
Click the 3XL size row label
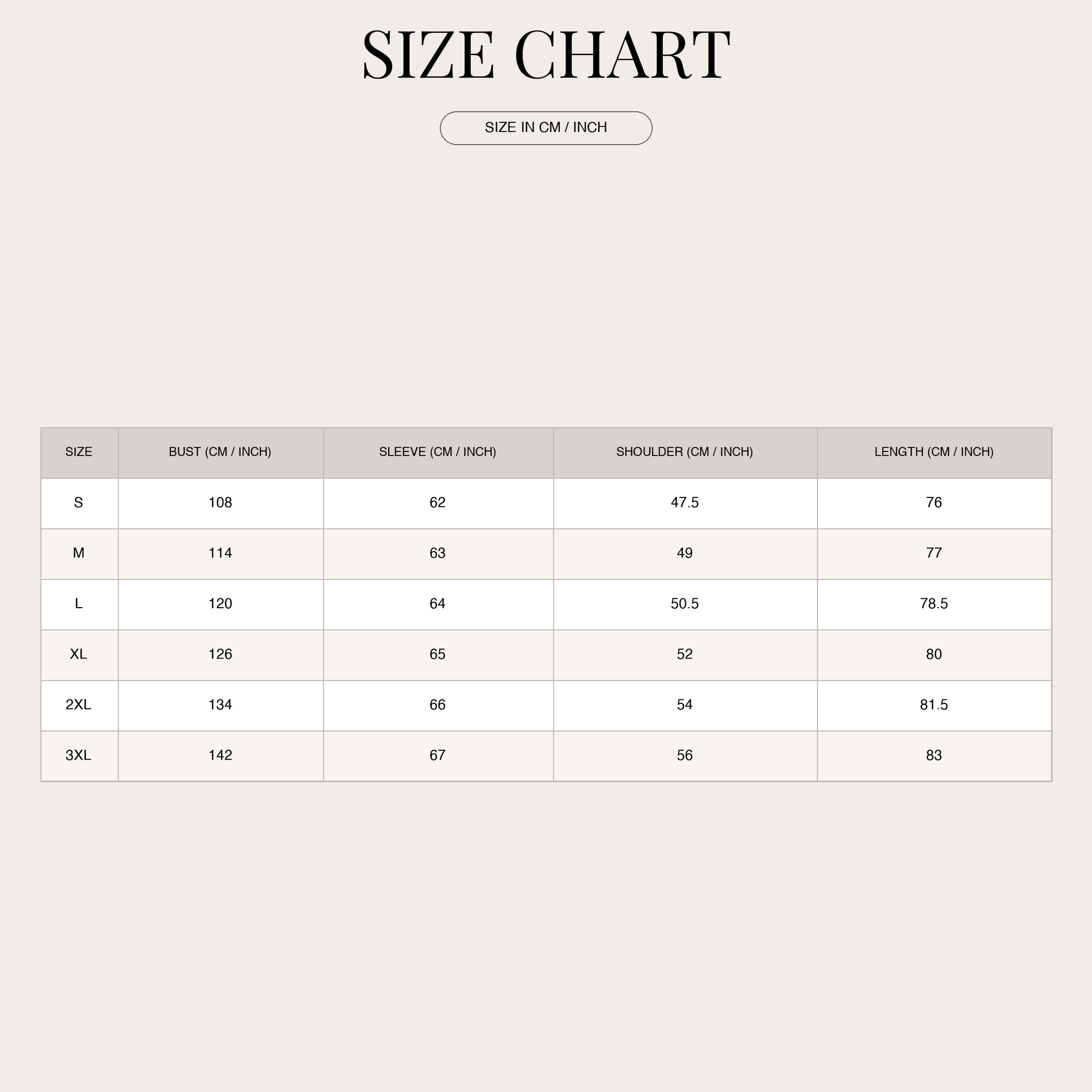pyautogui.click(x=79, y=755)
